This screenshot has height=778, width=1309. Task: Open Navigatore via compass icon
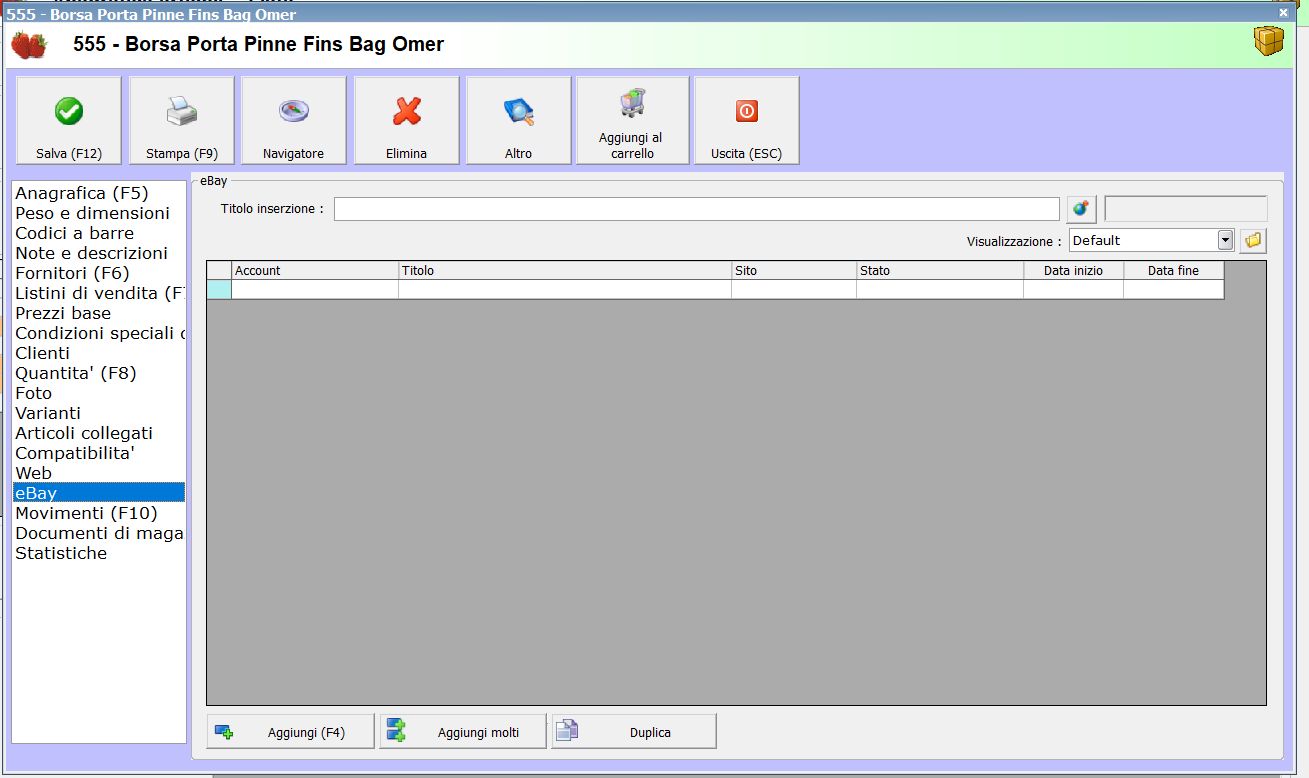293,111
